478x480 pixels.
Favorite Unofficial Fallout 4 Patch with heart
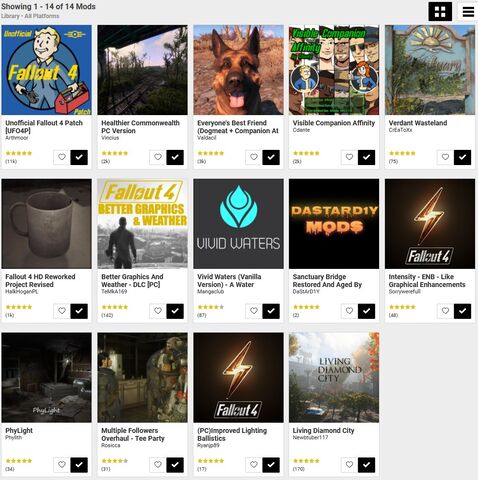tap(62, 157)
